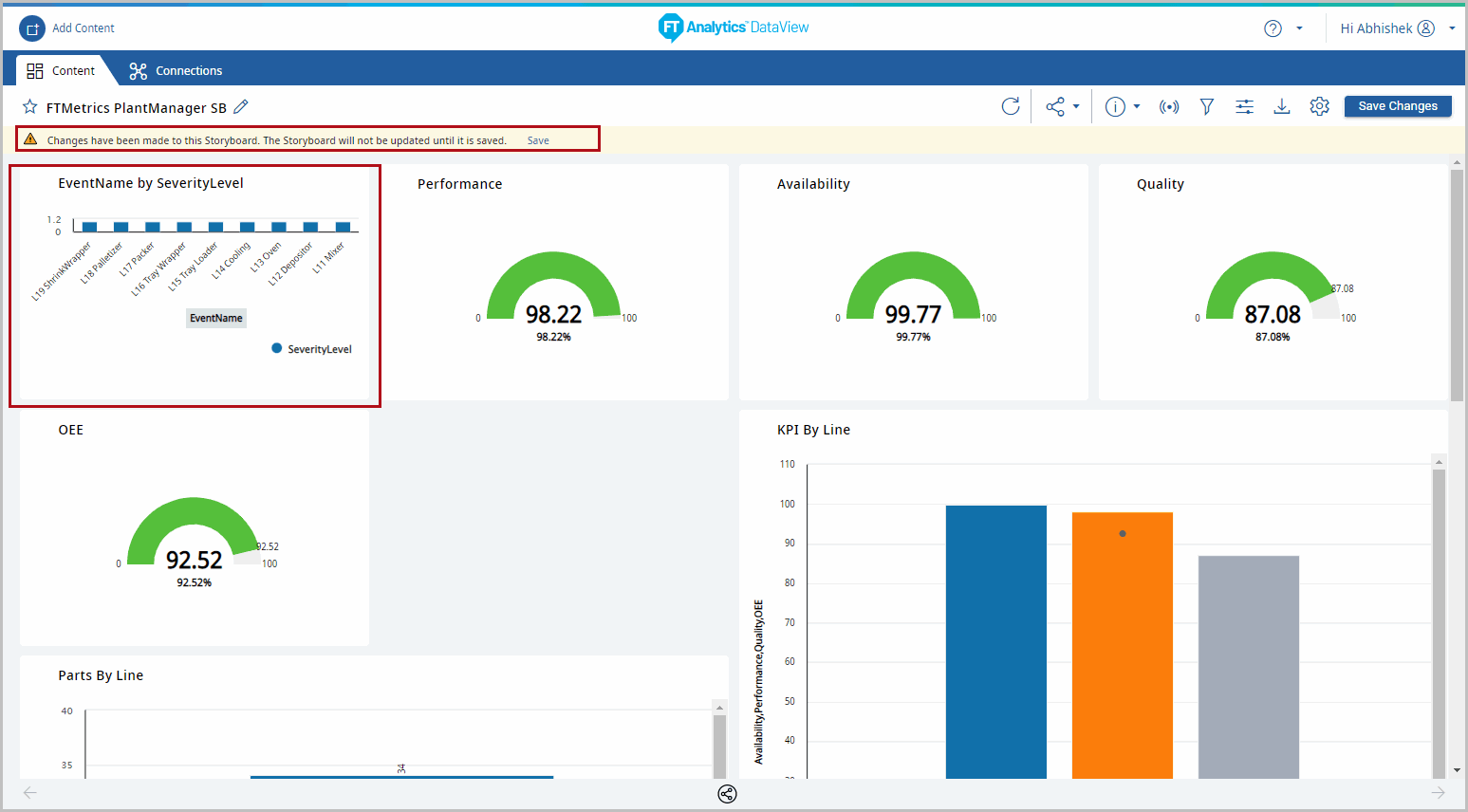1468x812 pixels.
Task: Click the Performance gauge 98.22 value
Action: tap(553, 314)
